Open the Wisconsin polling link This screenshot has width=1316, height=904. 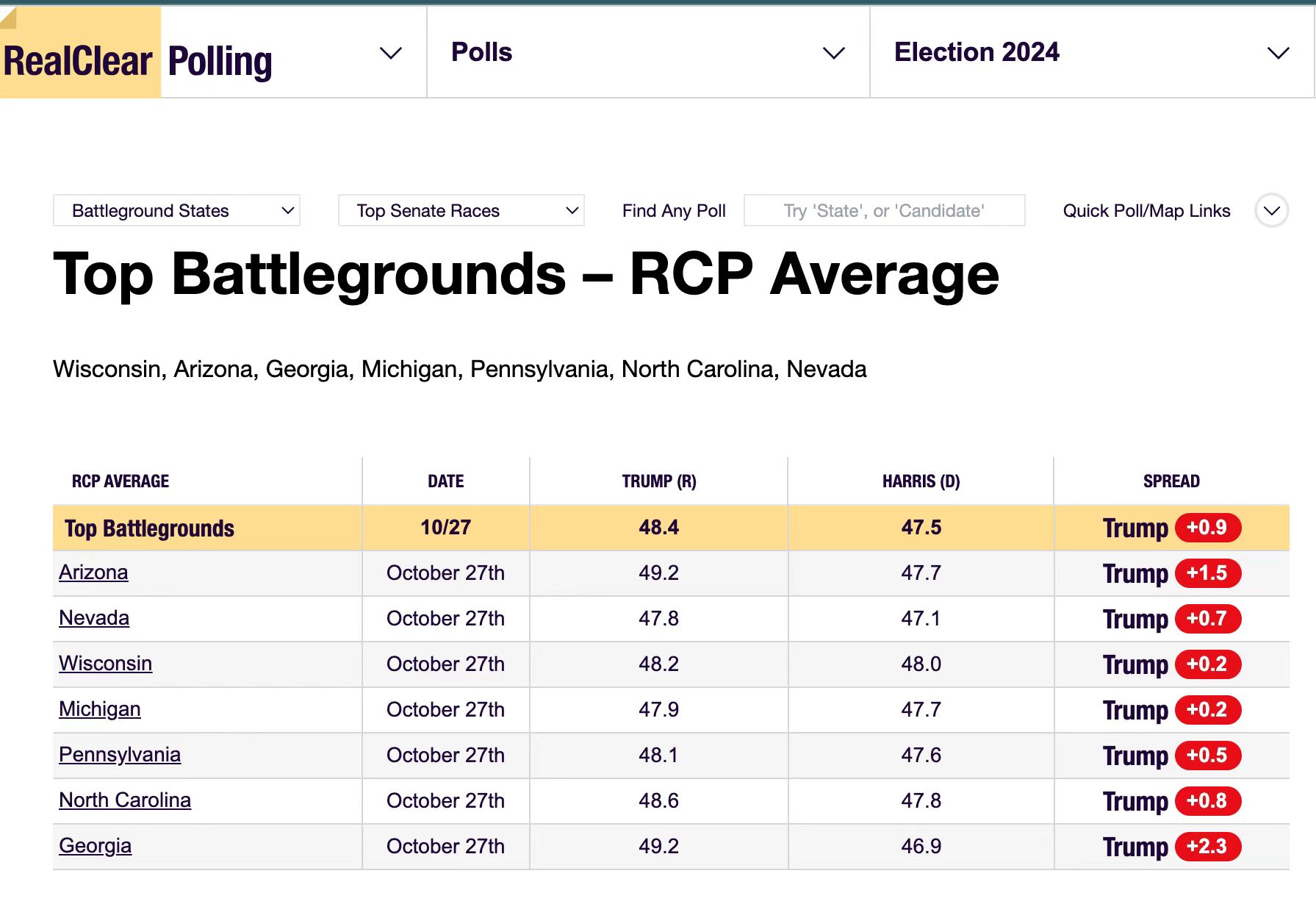click(105, 664)
